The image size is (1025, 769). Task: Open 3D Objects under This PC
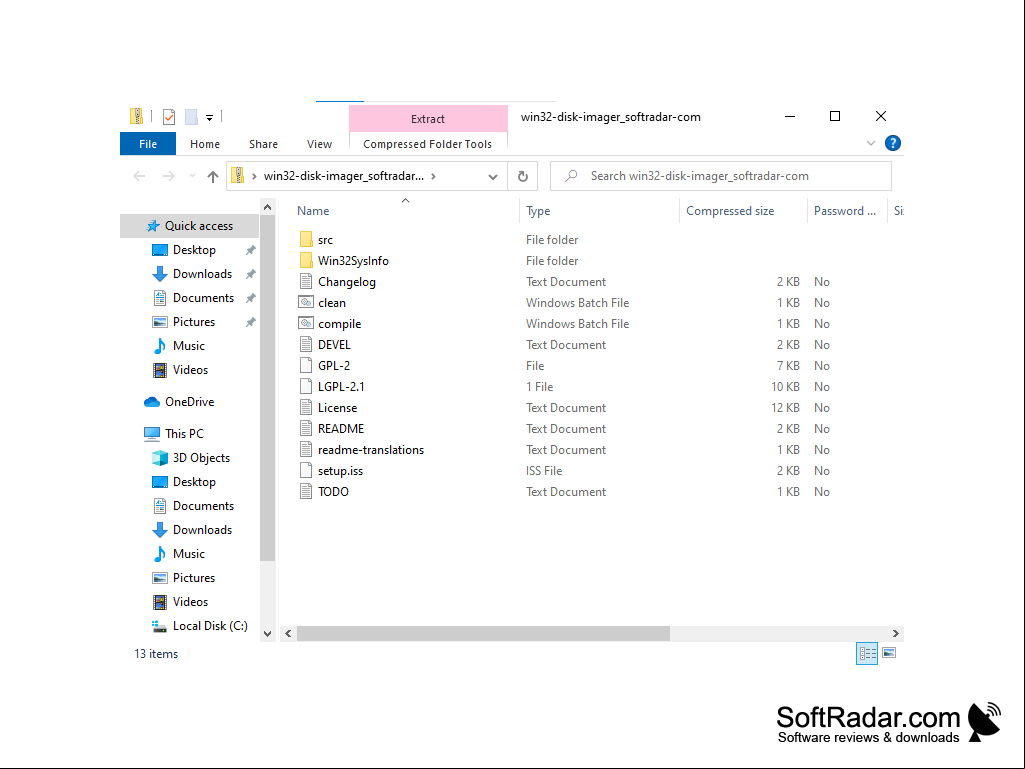point(201,458)
